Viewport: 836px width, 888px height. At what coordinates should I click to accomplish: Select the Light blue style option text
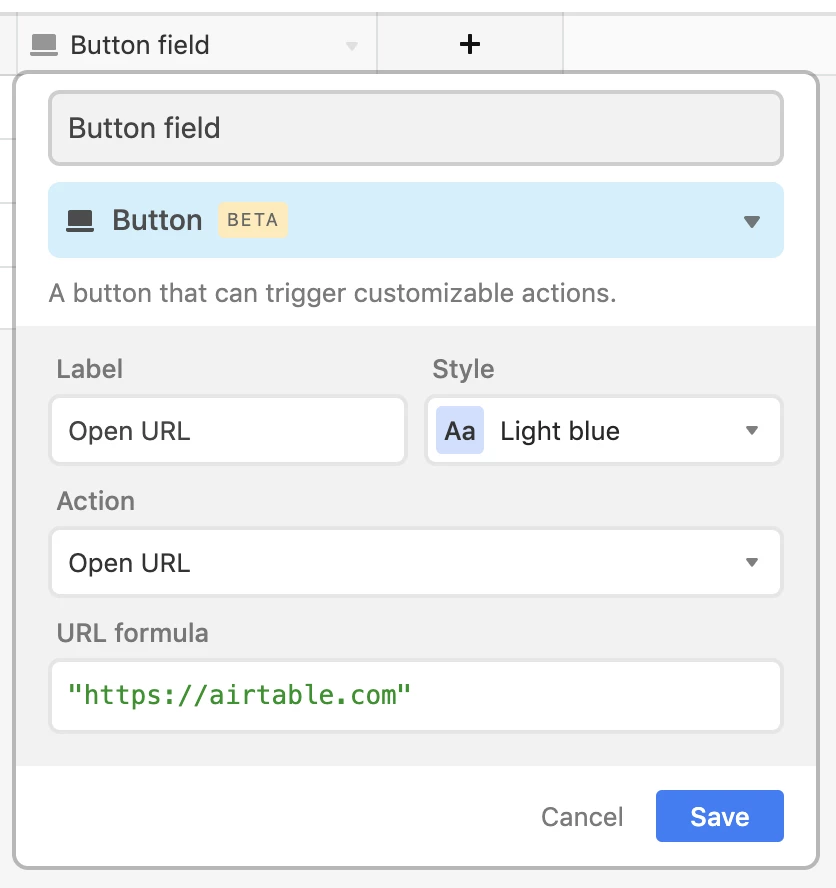tap(560, 431)
